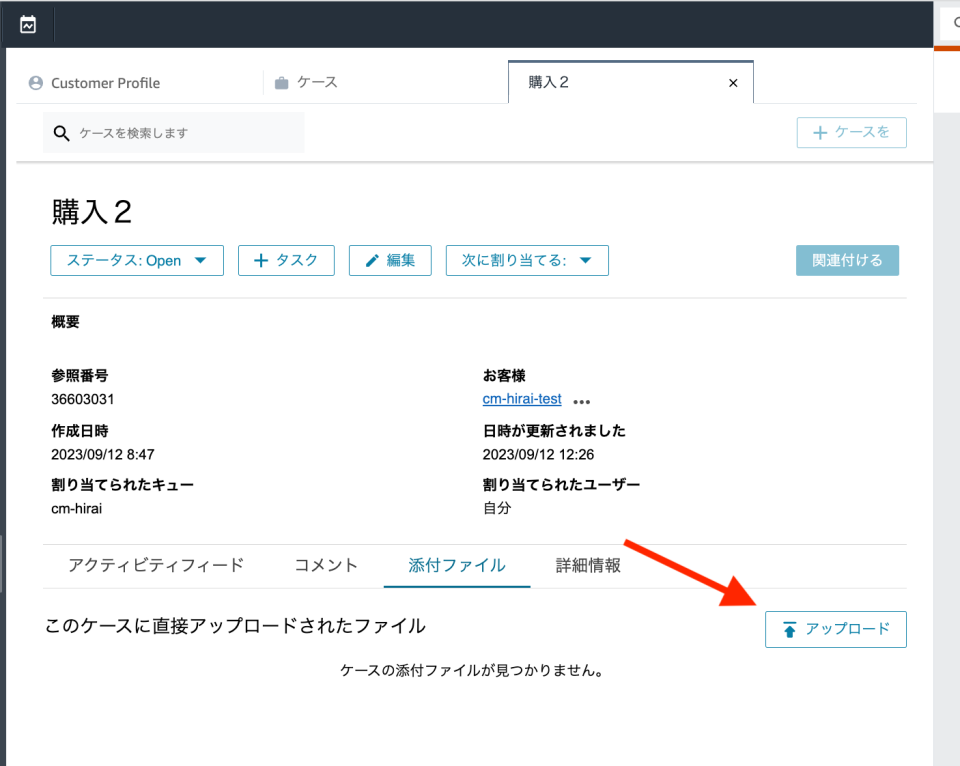Select the assigned user 自分 value
The width and height of the screenshot is (960, 766).
[x=497, y=508]
